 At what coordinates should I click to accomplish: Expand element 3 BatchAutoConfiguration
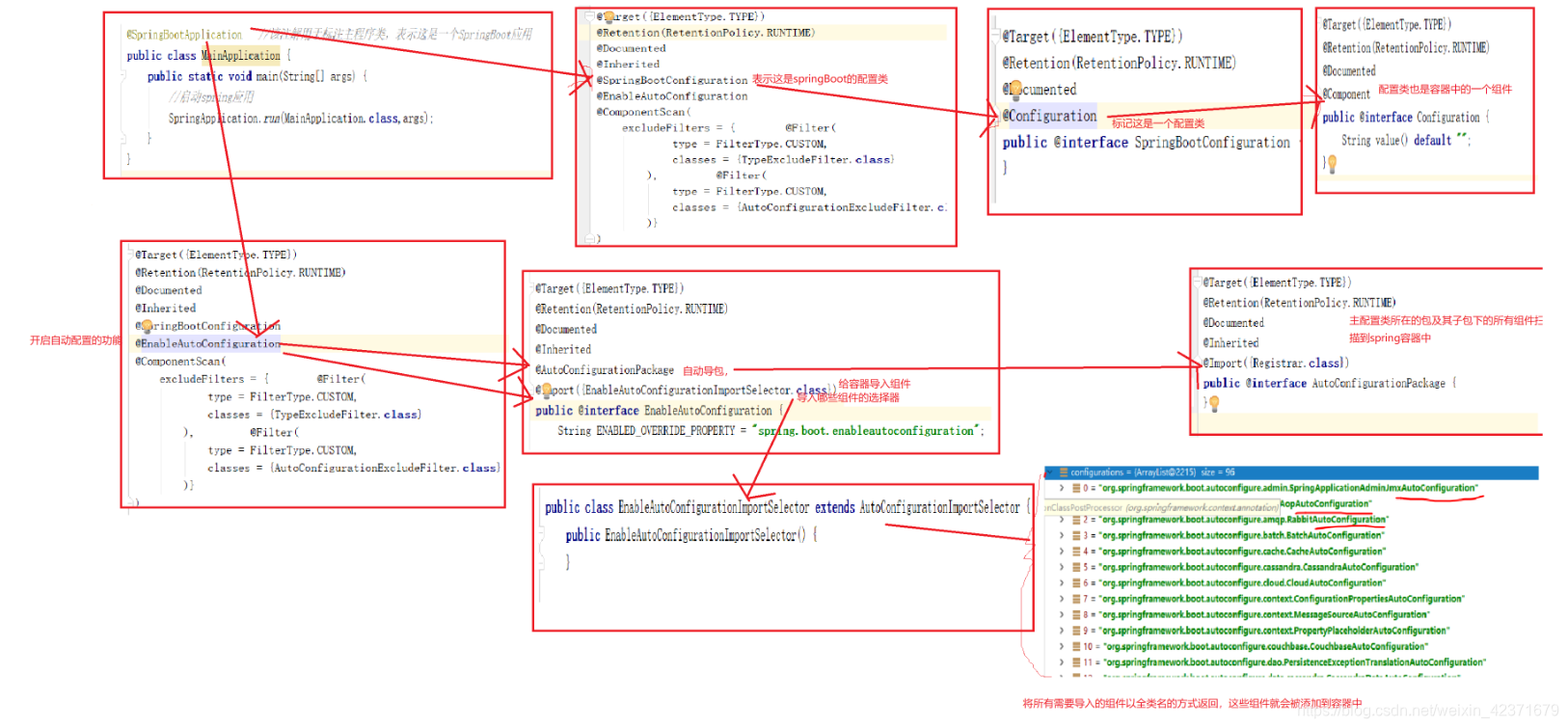[x=1062, y=536]
